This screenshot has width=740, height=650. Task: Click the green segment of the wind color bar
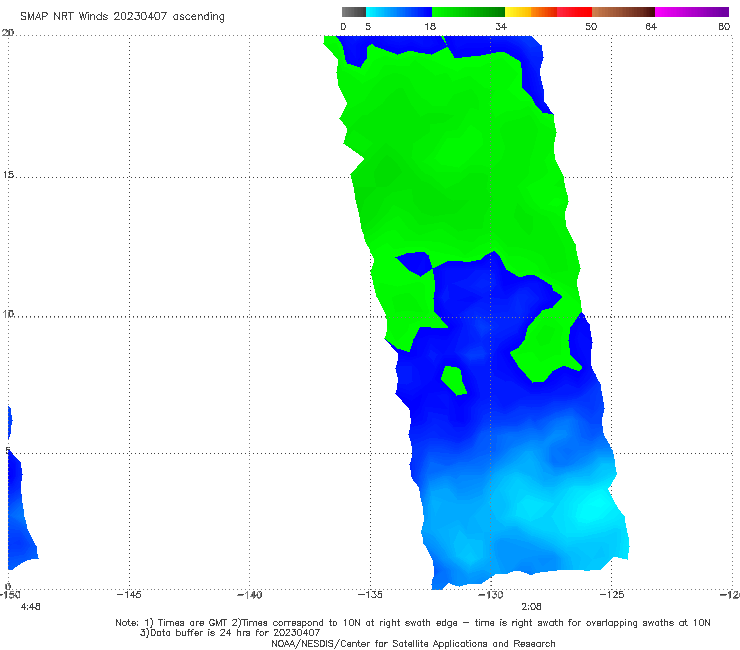(x=468, y=12)
